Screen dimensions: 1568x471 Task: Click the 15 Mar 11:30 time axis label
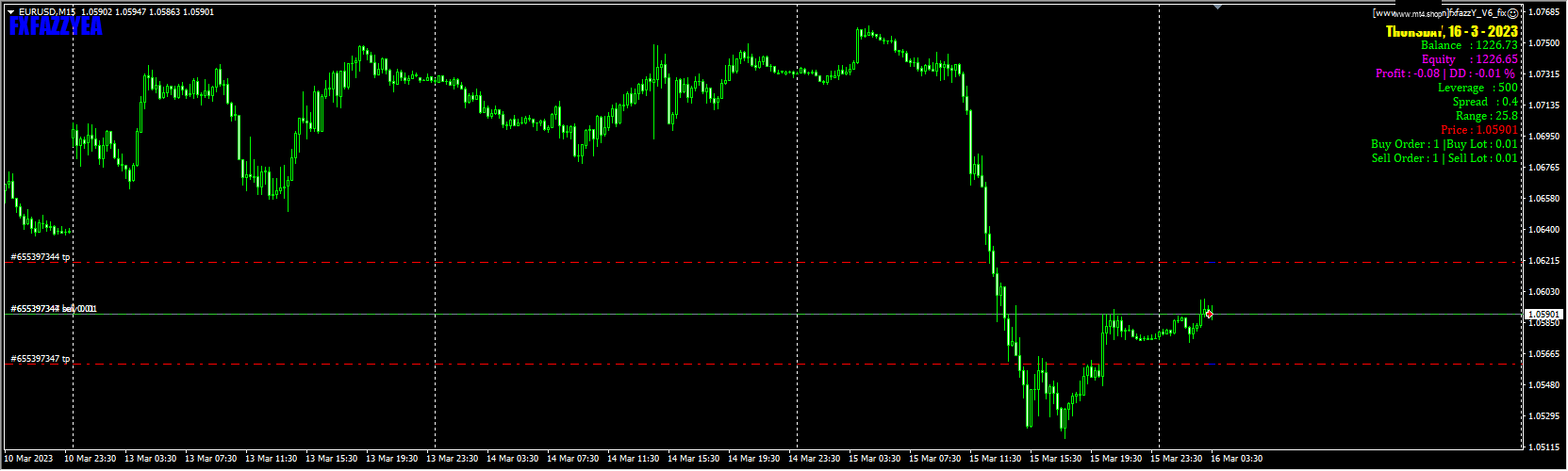click(995, 459)
